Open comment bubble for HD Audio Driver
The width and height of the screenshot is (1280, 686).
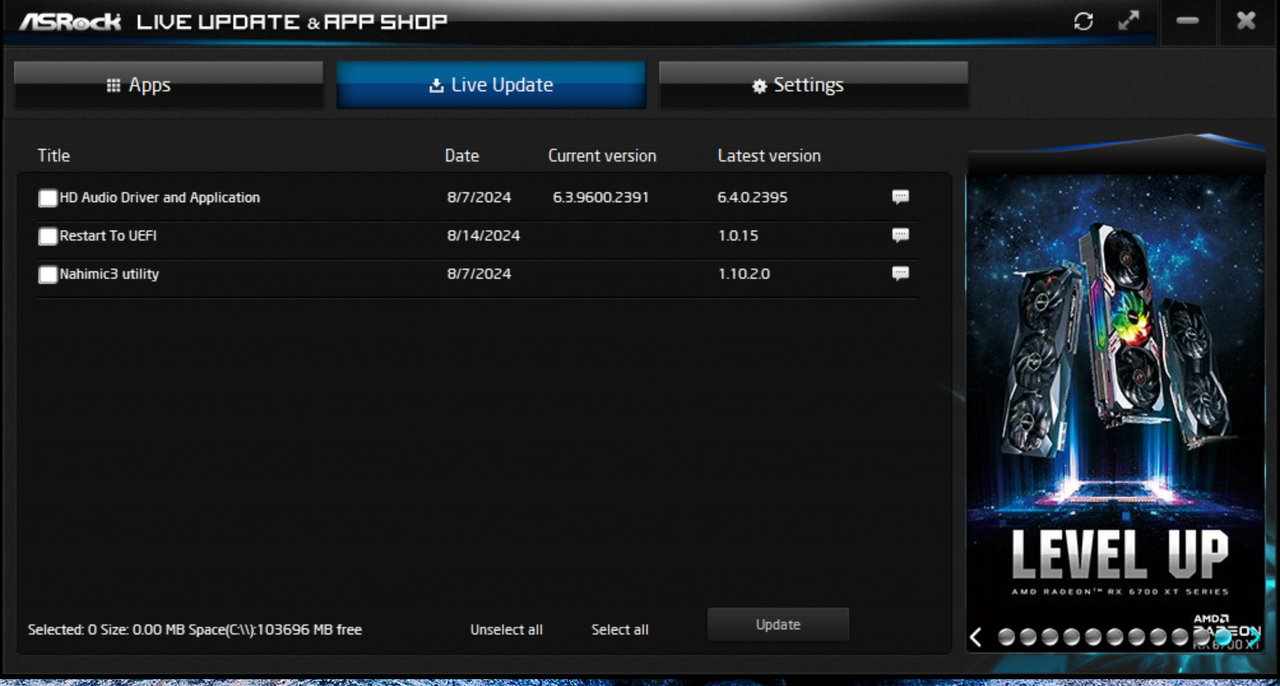[900, 197]
